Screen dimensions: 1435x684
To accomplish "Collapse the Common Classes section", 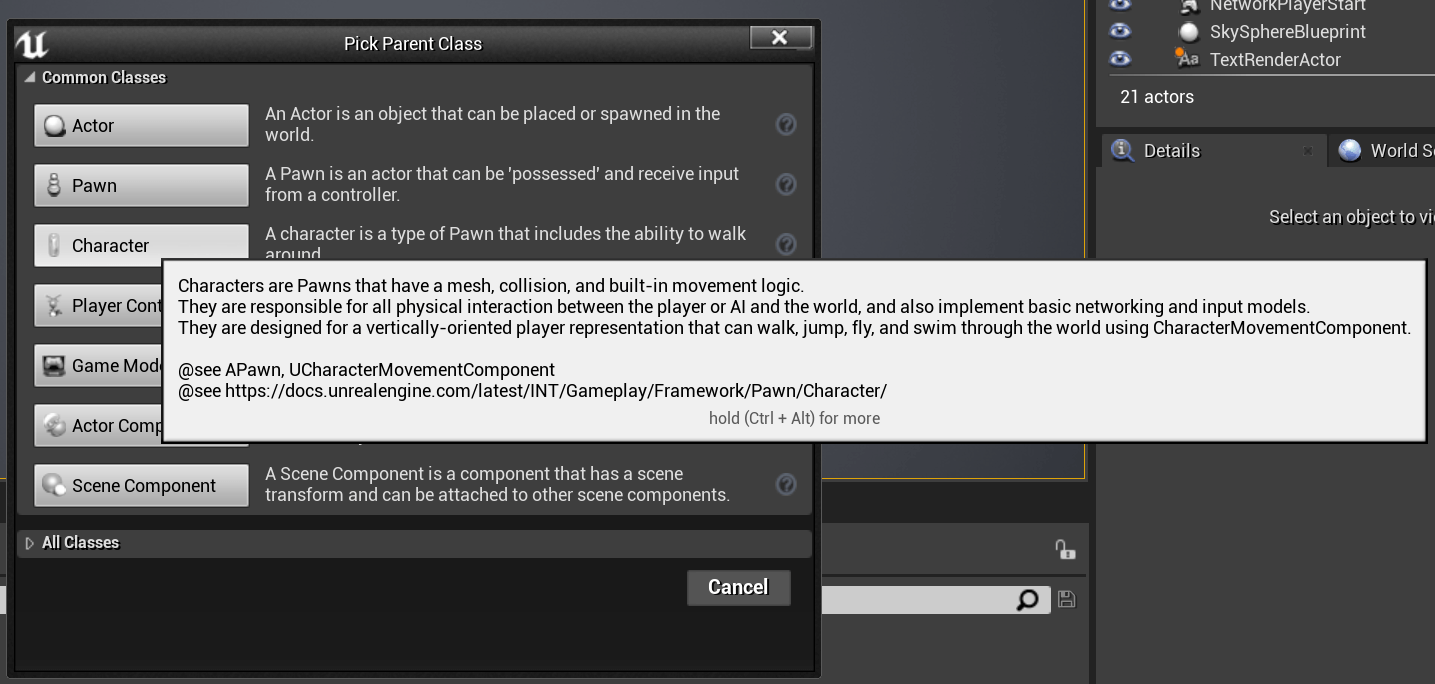I will click(x=30, y=77).
